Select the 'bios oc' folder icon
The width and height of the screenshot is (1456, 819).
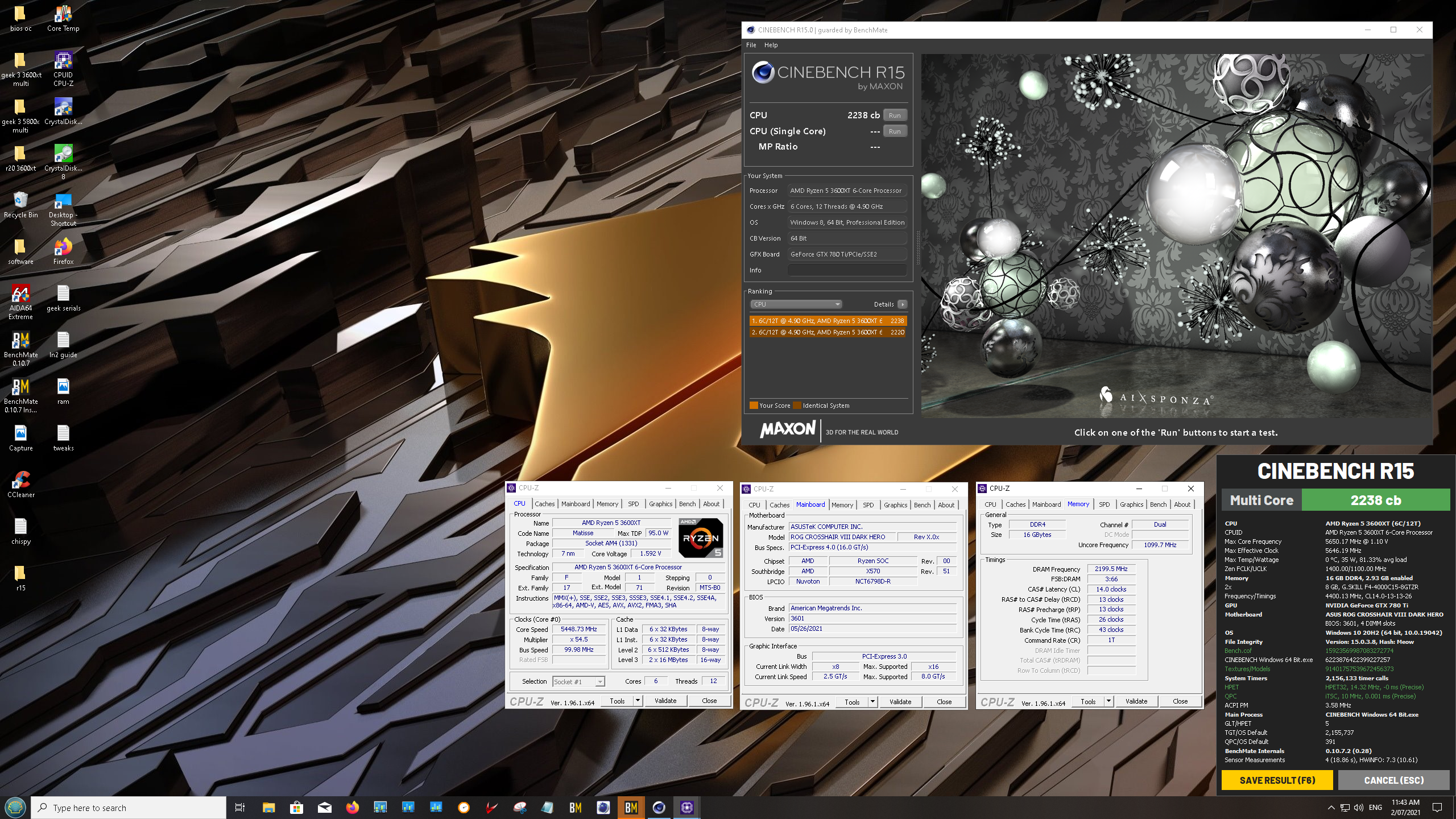[x=21, y=18]
